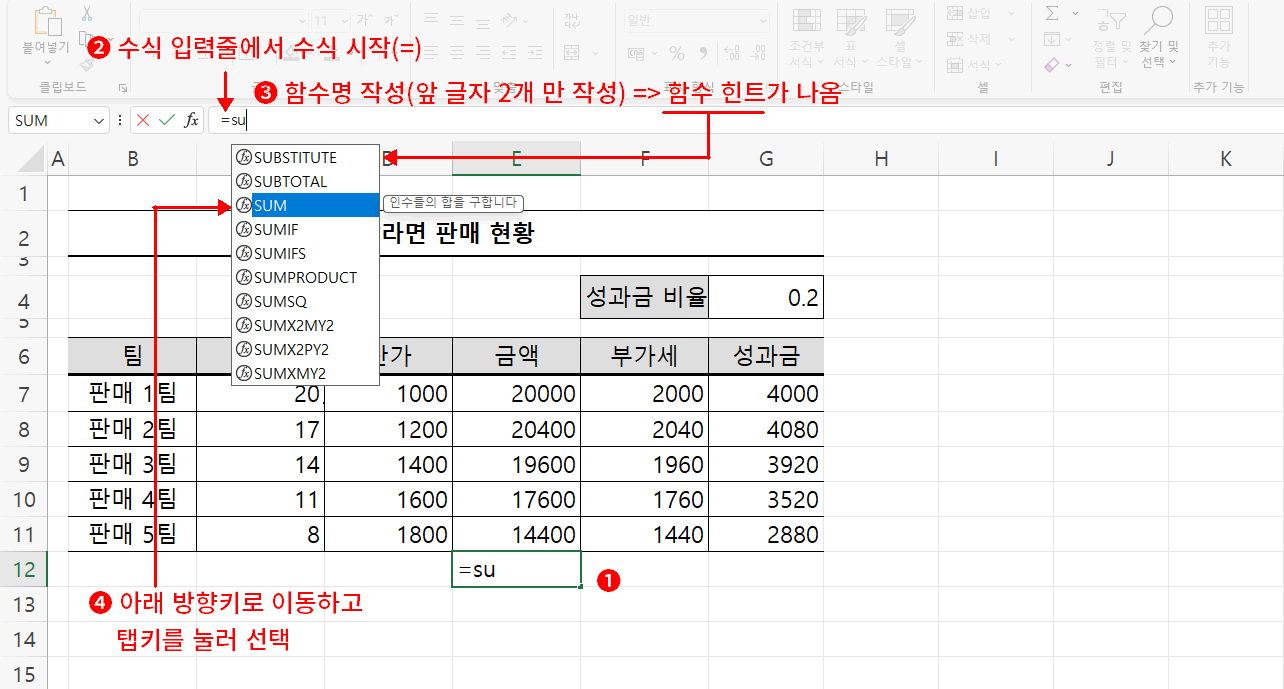This screenshot has height=689, width=1284.
Task: Click the Clear eraser icon
Action: point(1052,64)
